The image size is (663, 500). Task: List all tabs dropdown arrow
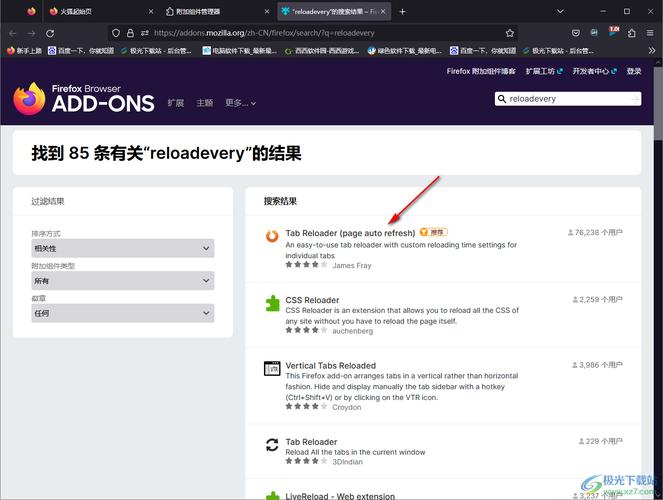point(560,11)
